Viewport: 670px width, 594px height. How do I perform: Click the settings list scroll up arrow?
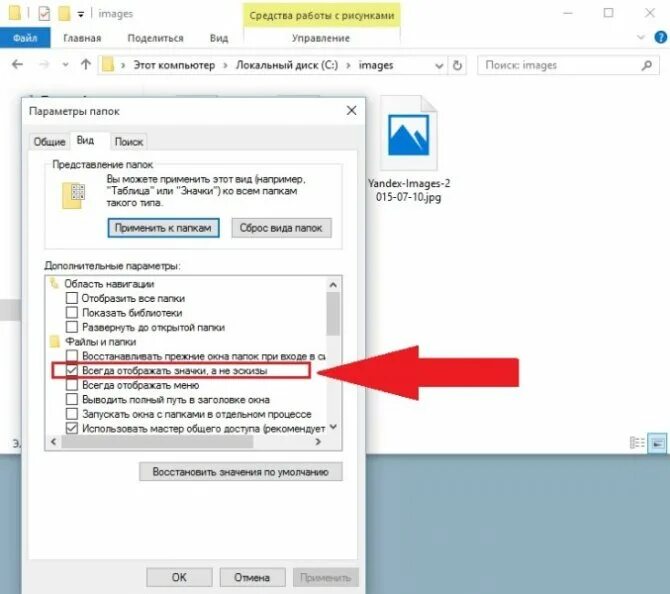coord(333,284)
